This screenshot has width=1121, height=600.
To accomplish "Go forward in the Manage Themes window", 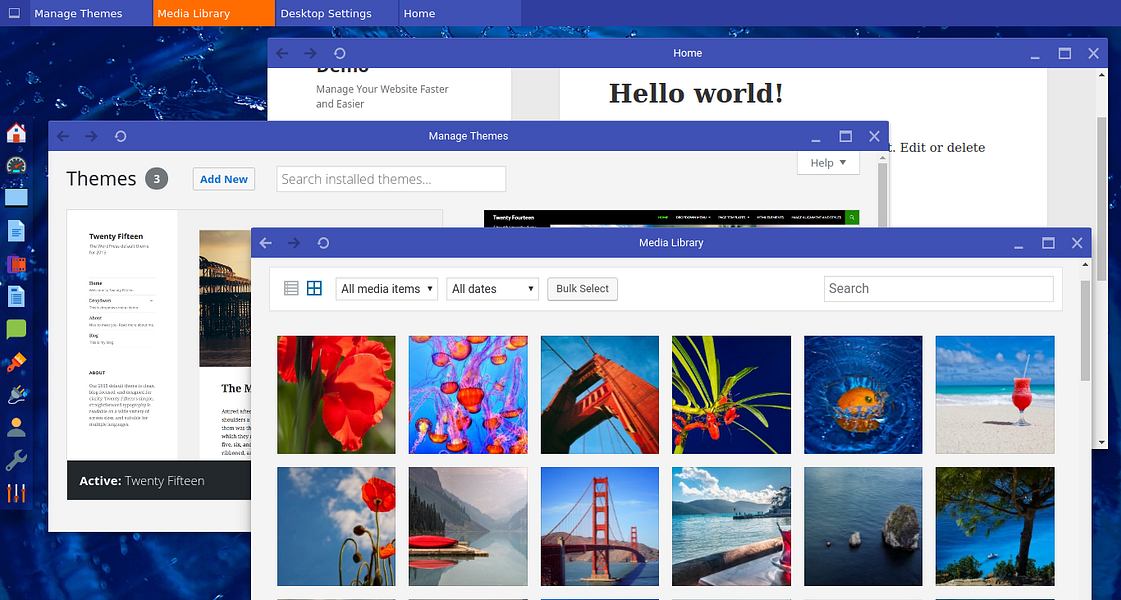I will point(91,136).
